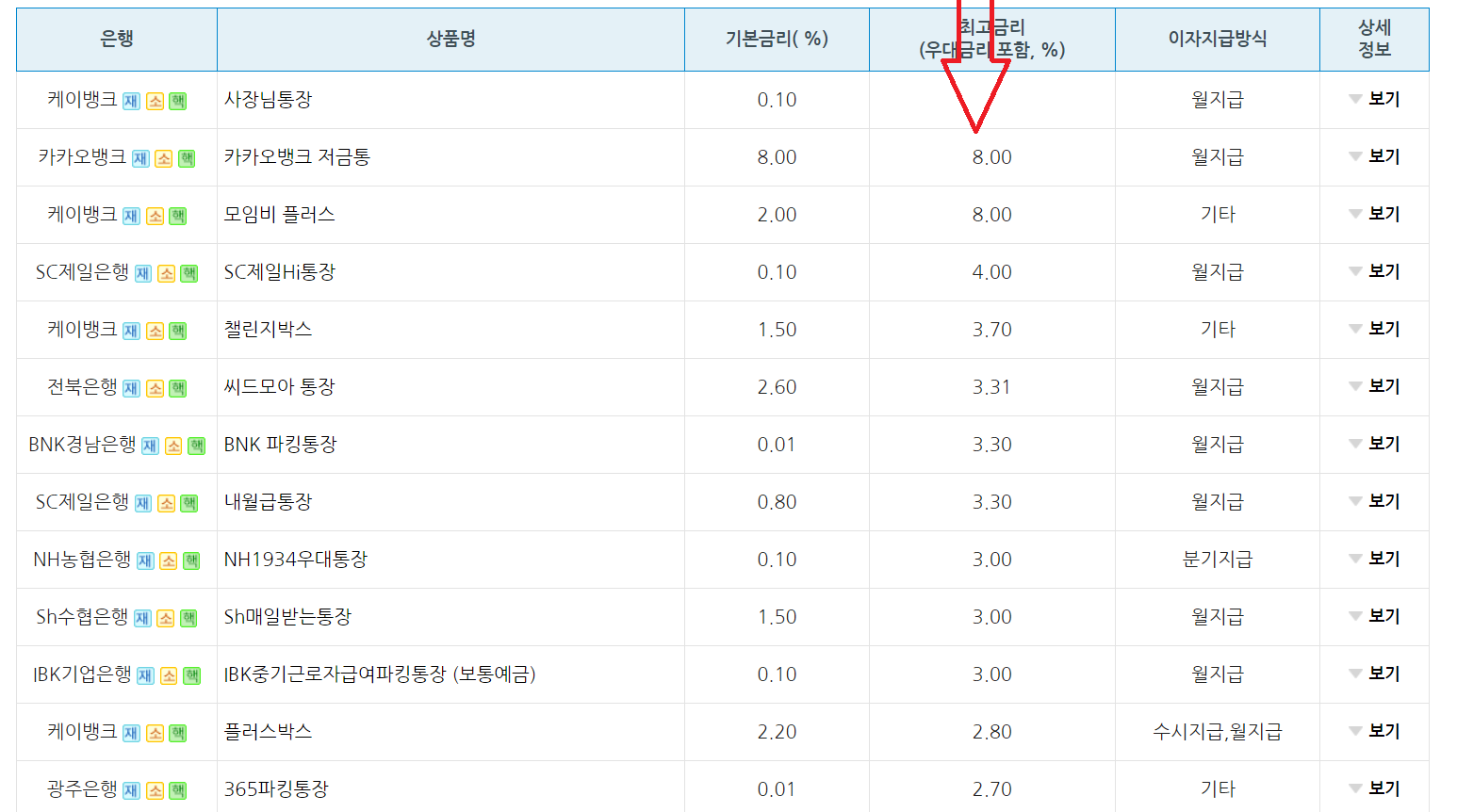Expand 보기 details for 챌린지박스
The height and width of the screenshot is (812, 1457).
click(x=1374, y=329)
